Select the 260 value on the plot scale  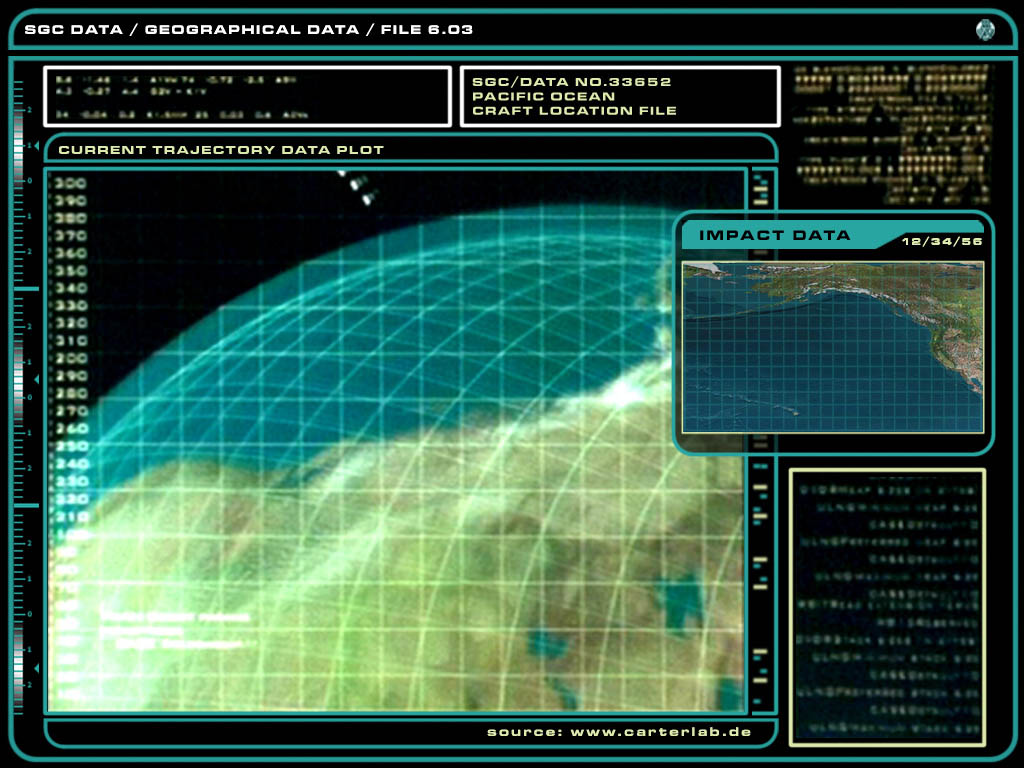pos(71,428)
